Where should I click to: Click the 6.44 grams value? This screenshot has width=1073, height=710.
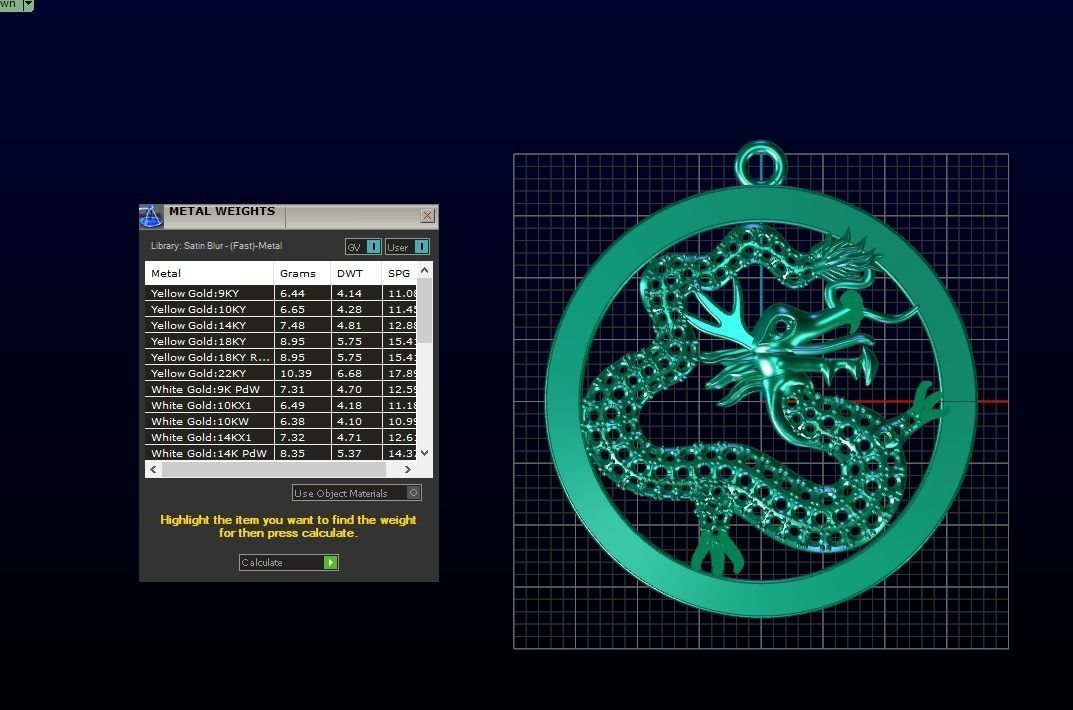pyautogui.click(x=292, y=293)
